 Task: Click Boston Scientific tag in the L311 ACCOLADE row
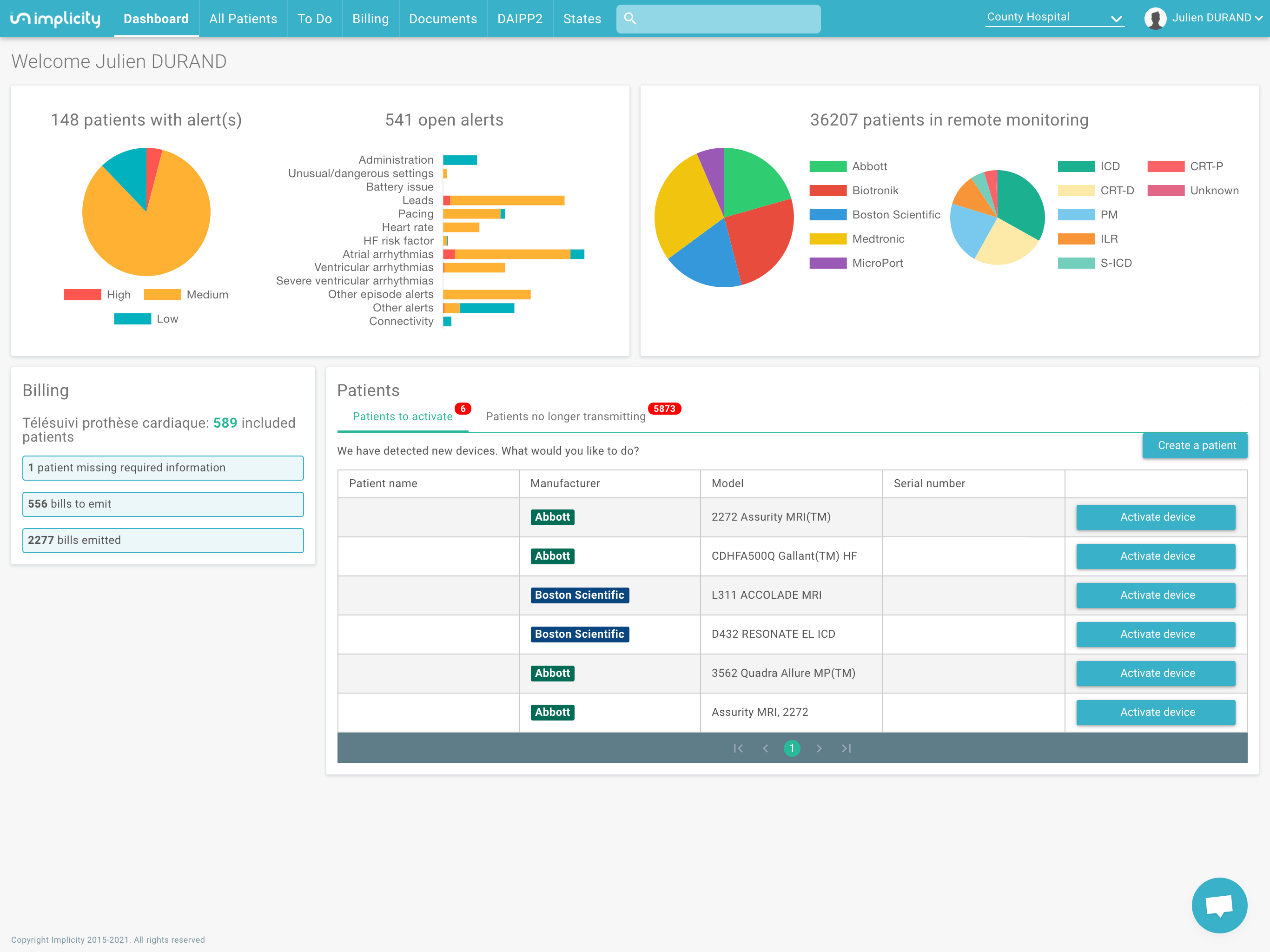(580, 595)
